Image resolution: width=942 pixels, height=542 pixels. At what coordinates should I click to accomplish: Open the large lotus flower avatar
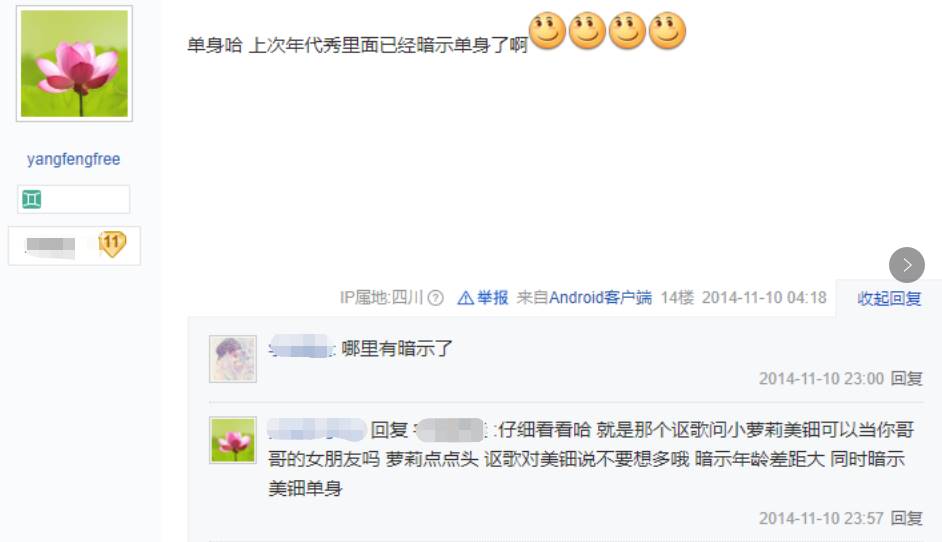pos(74,64)
